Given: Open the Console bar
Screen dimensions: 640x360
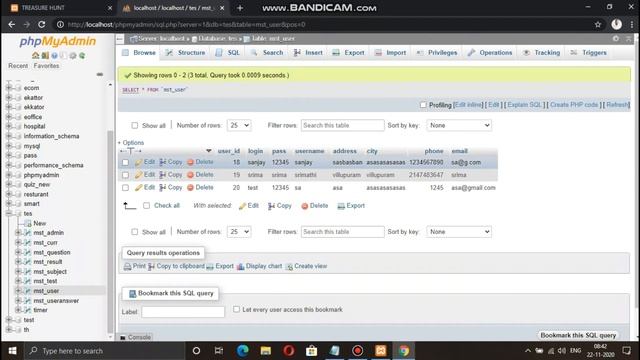Looking at the screenshot, I should click(136, 337).
